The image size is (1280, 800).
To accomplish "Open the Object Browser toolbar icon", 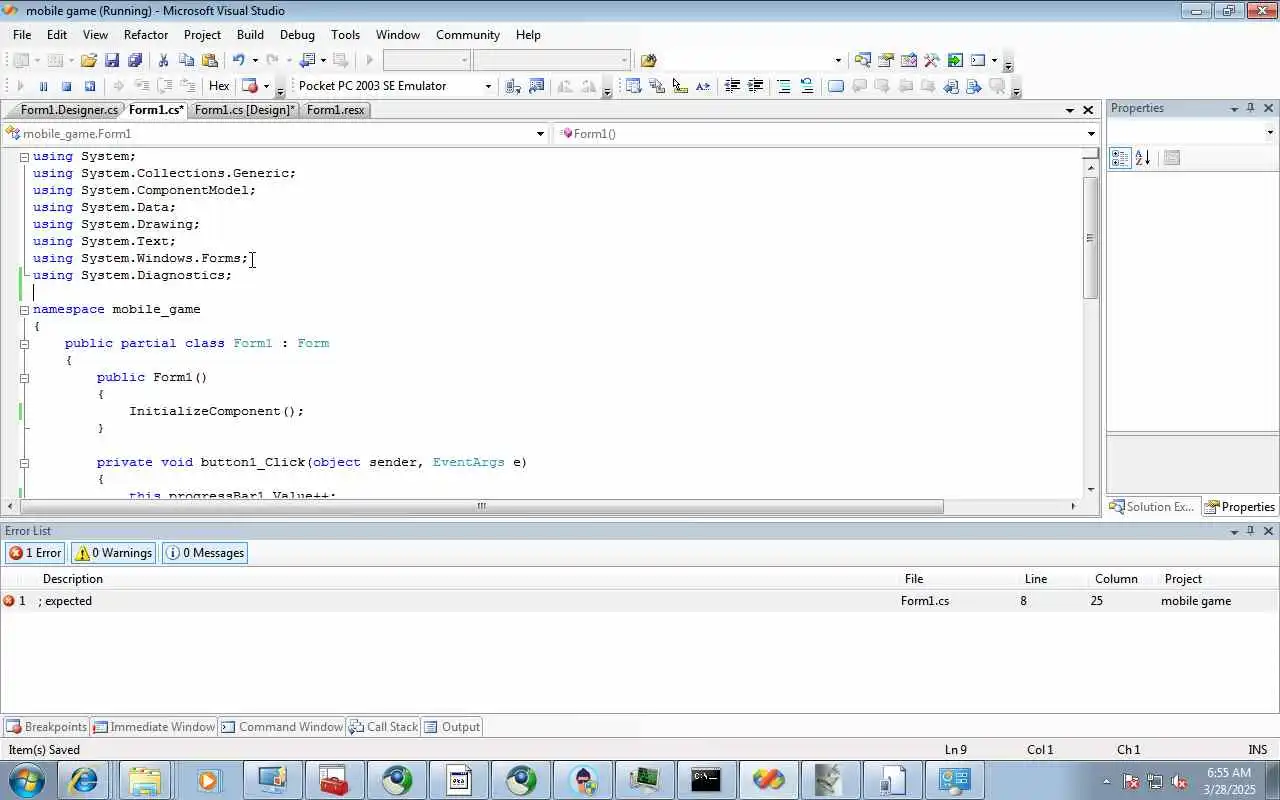I will point(909,60).
